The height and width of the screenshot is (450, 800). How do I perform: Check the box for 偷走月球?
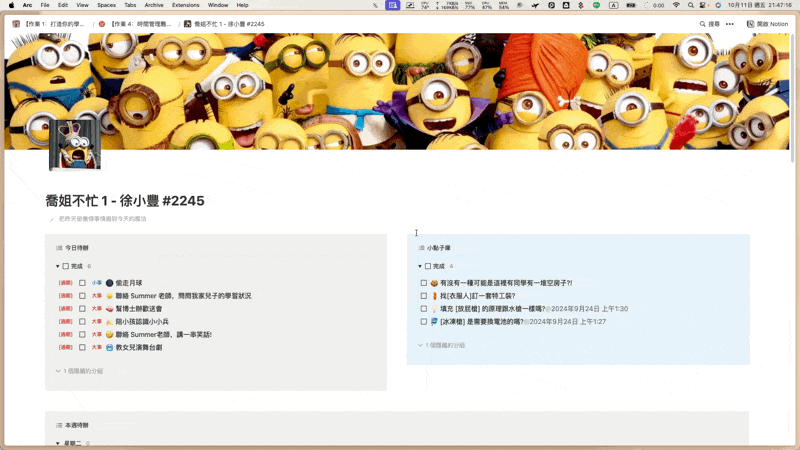coord(82,283)
